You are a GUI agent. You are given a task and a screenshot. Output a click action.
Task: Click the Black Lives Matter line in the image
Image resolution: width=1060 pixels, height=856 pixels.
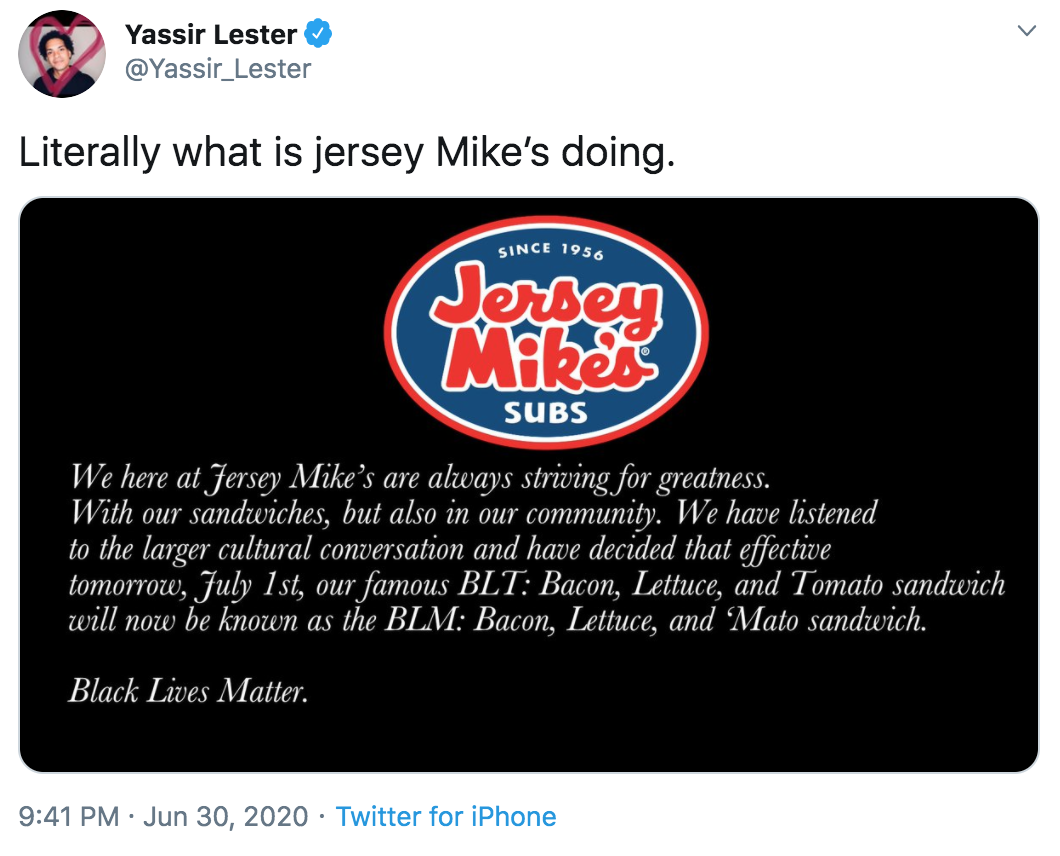[x=188, y=690]
